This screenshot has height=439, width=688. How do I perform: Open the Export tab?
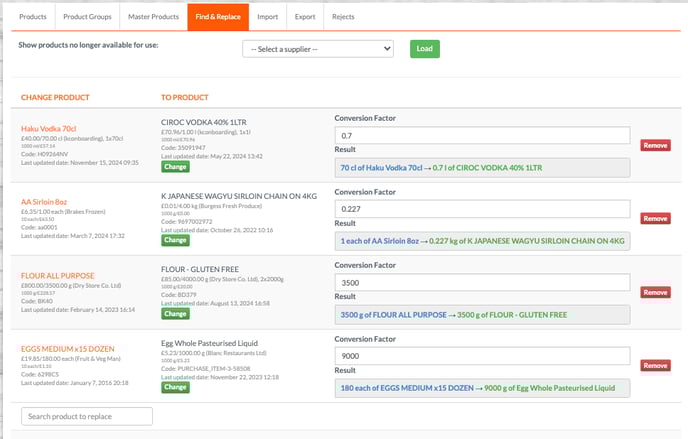tap(305, 17)
